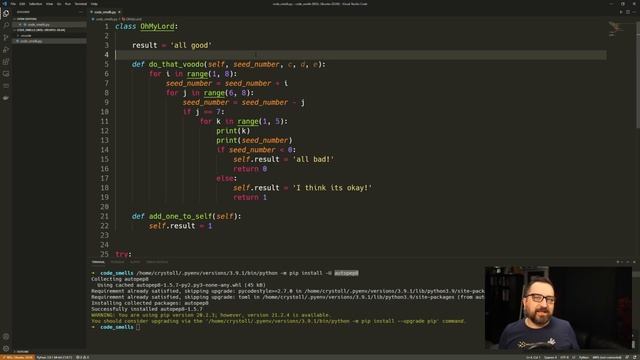640x360 pixels.
Task: Expand the .vscode folder
Action: (49, 36)
